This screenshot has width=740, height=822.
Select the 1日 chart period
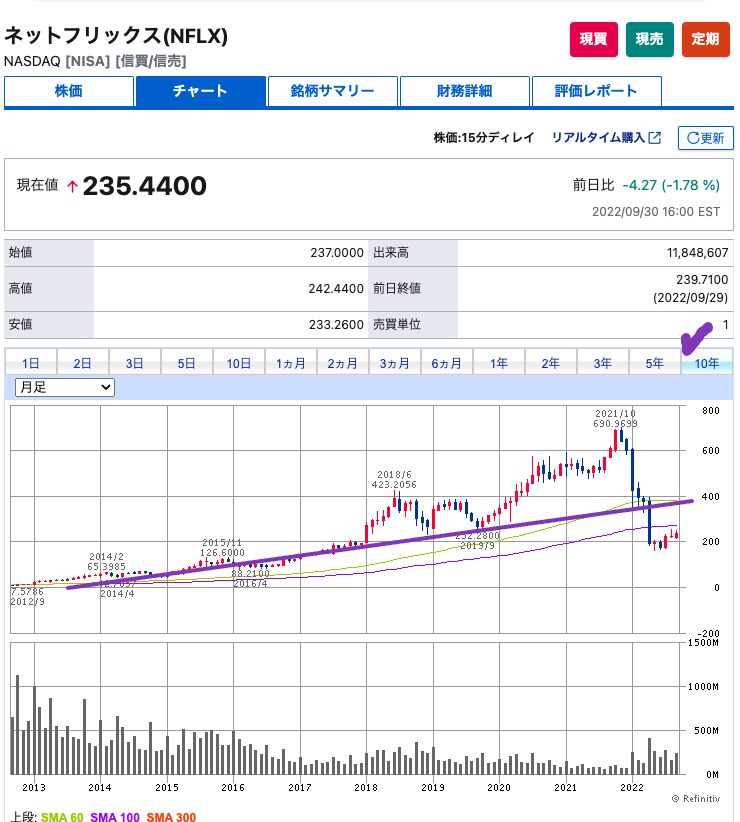(x=30, y=363)
